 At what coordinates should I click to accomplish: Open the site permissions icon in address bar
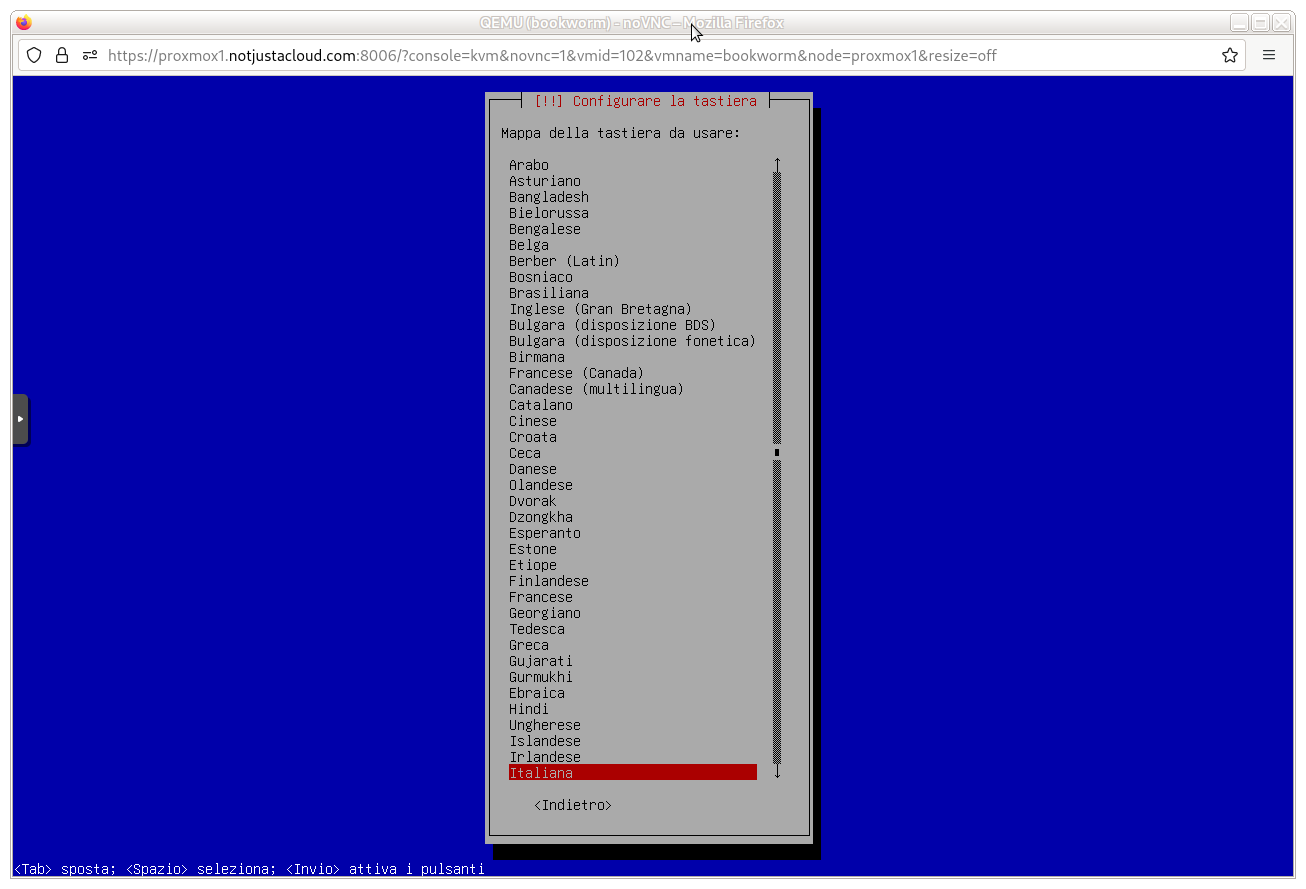90,56
